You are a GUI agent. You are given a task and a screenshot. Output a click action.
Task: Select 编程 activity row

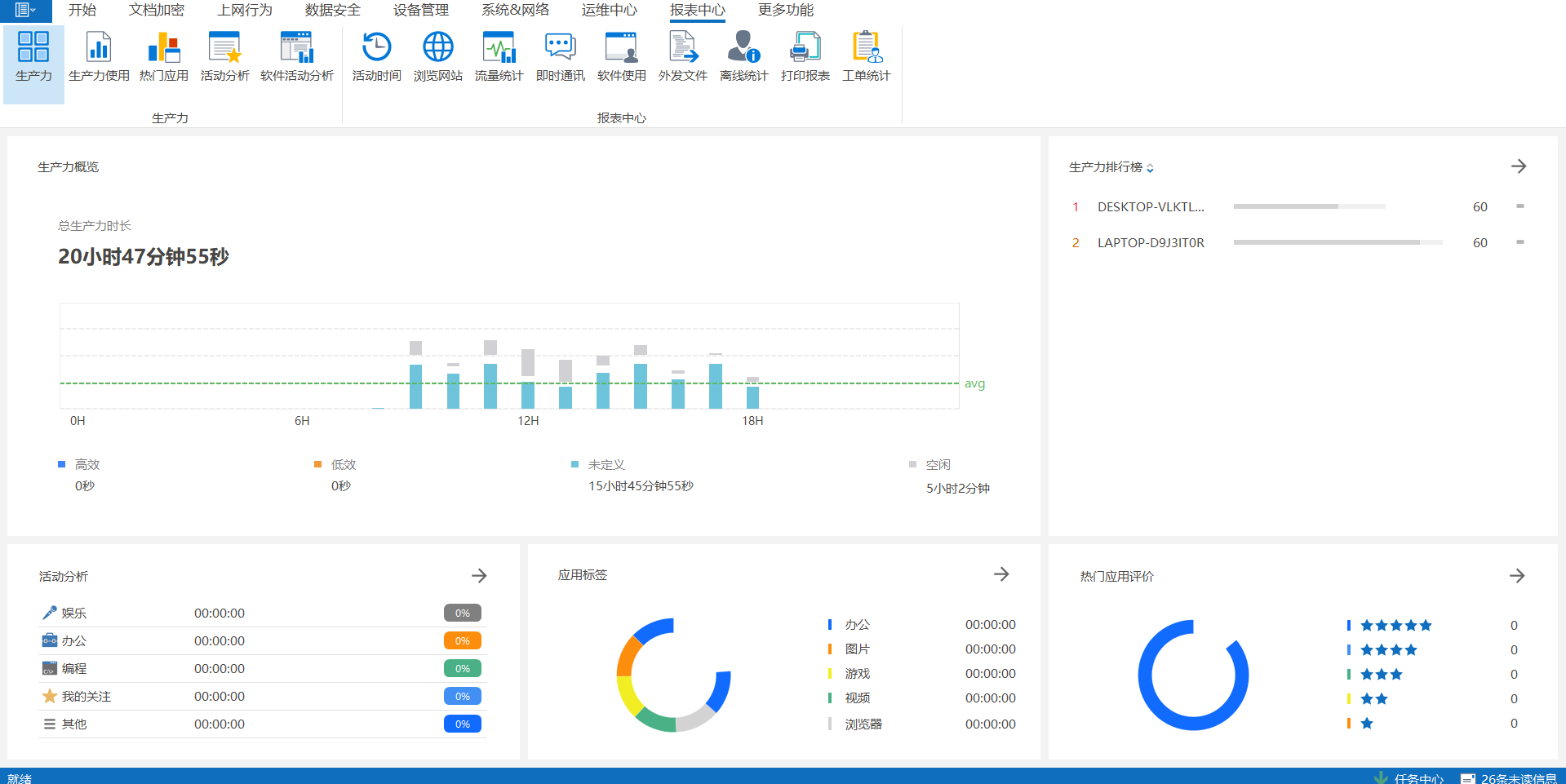coord(262,668)
